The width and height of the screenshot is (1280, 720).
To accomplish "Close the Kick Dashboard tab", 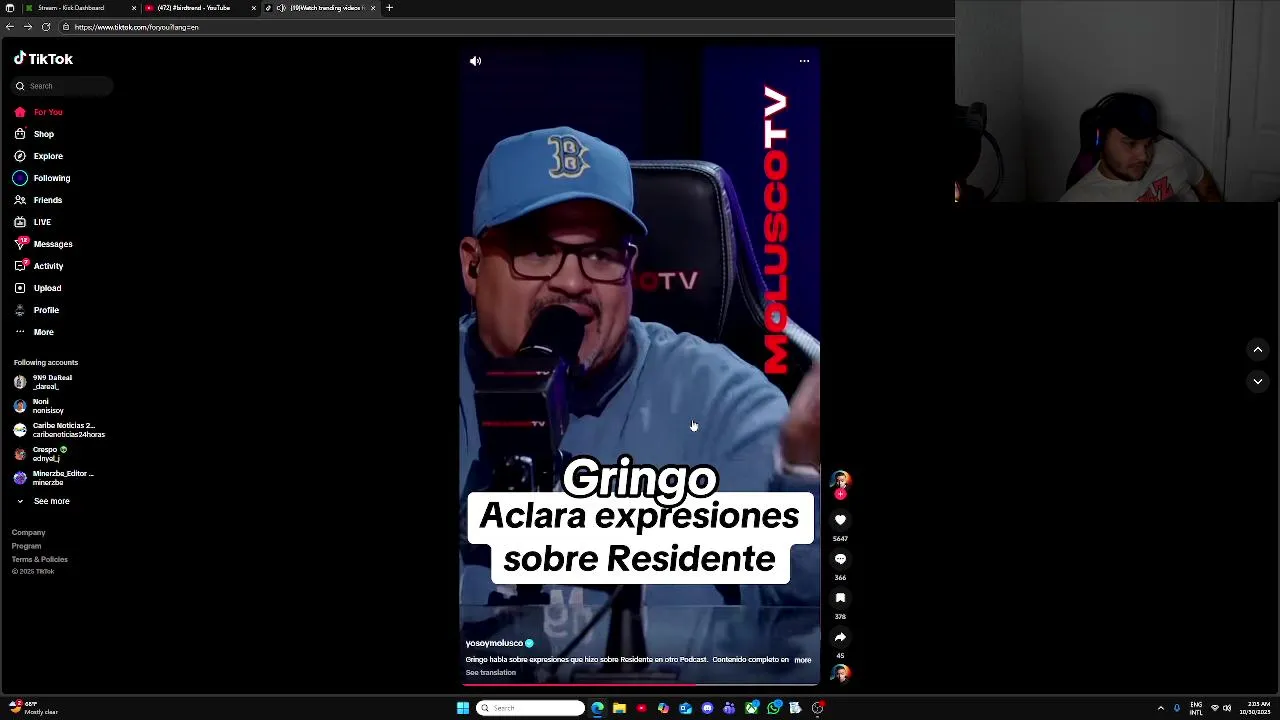I will click(x=134, y=8).
